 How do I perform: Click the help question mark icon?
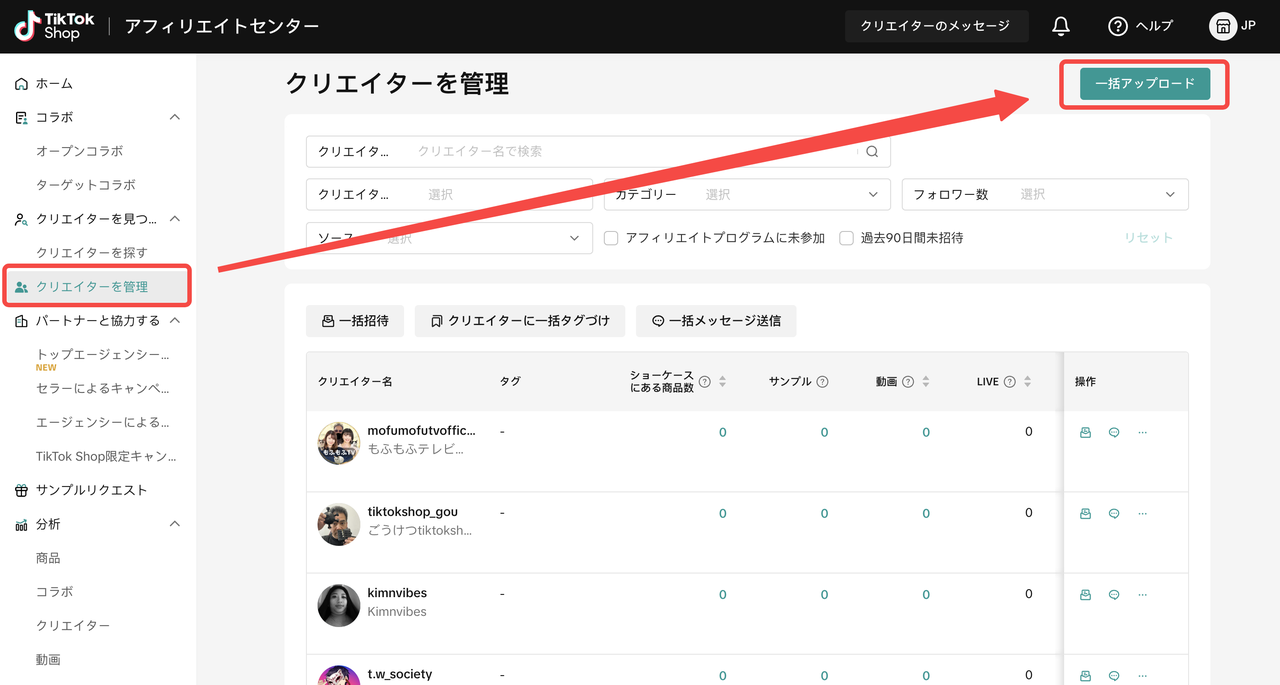(x=1118, y=26)
